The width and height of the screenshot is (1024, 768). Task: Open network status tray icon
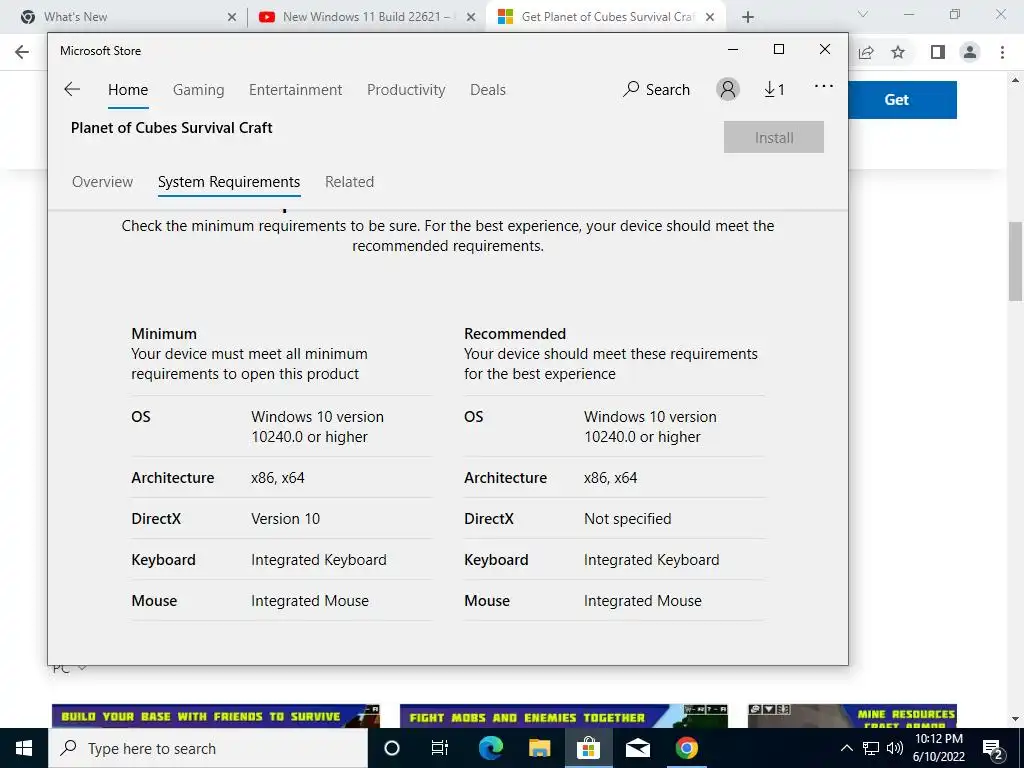point(871,748)
